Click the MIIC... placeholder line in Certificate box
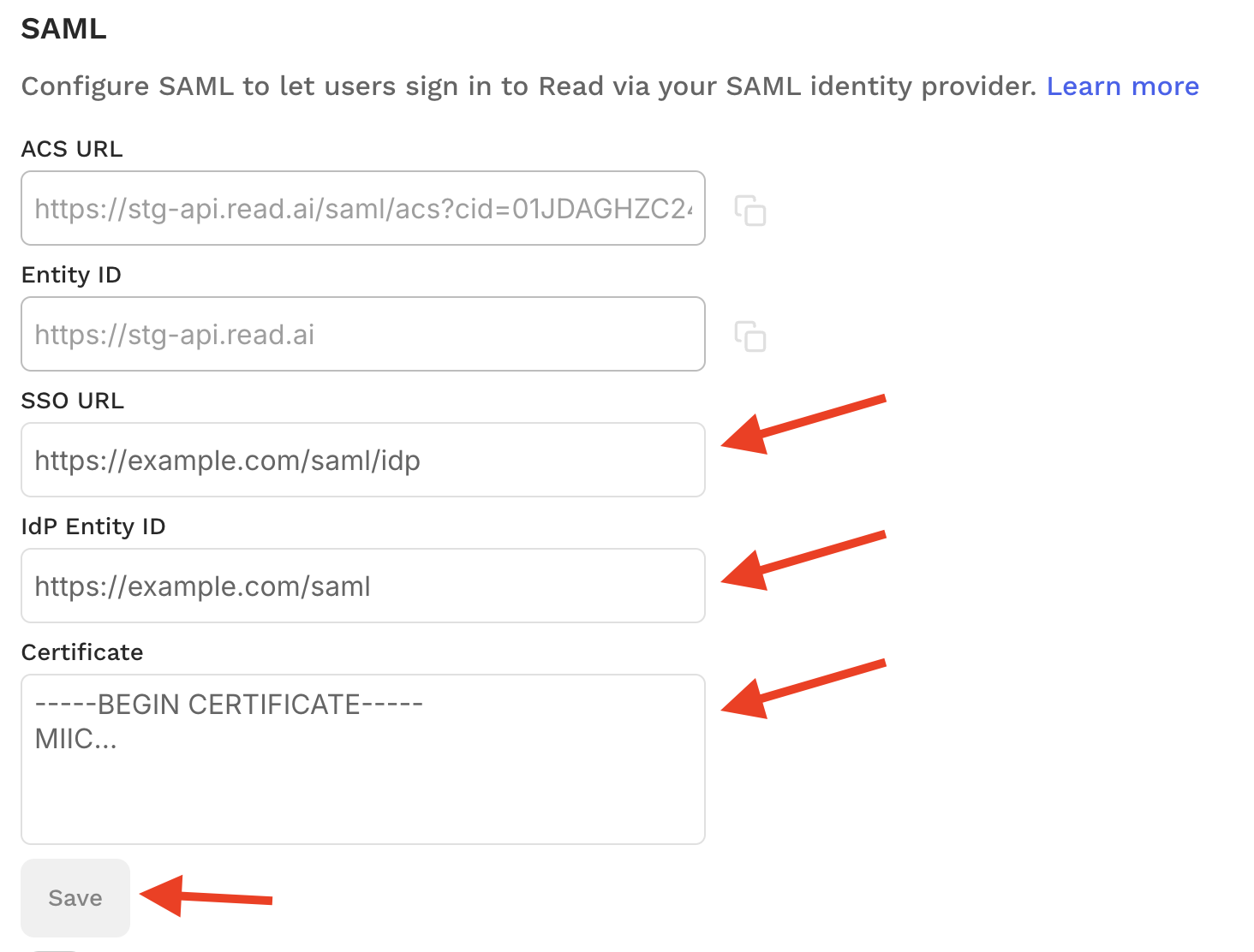 (76, 739)
